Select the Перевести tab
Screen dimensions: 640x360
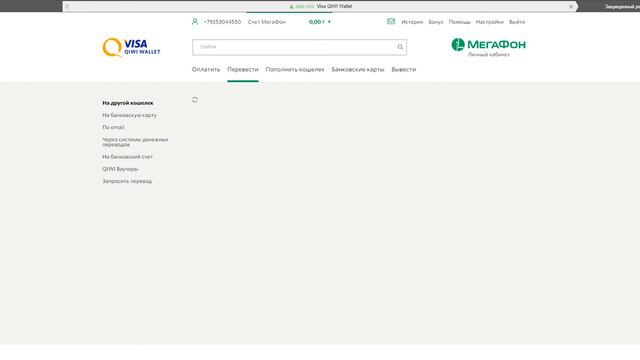[x=242, y=69]
